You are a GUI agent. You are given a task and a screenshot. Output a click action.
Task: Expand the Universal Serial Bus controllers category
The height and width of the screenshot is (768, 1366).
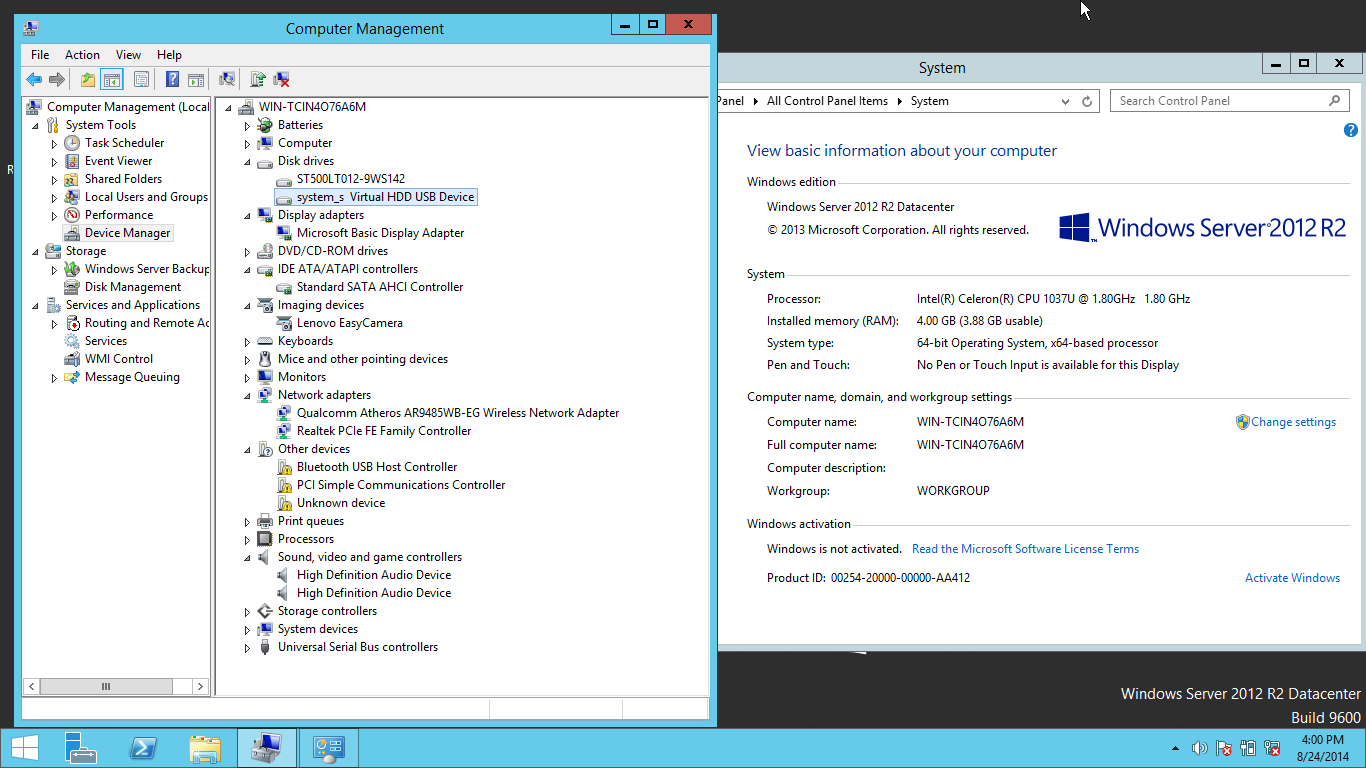click(x=248, y=648)
